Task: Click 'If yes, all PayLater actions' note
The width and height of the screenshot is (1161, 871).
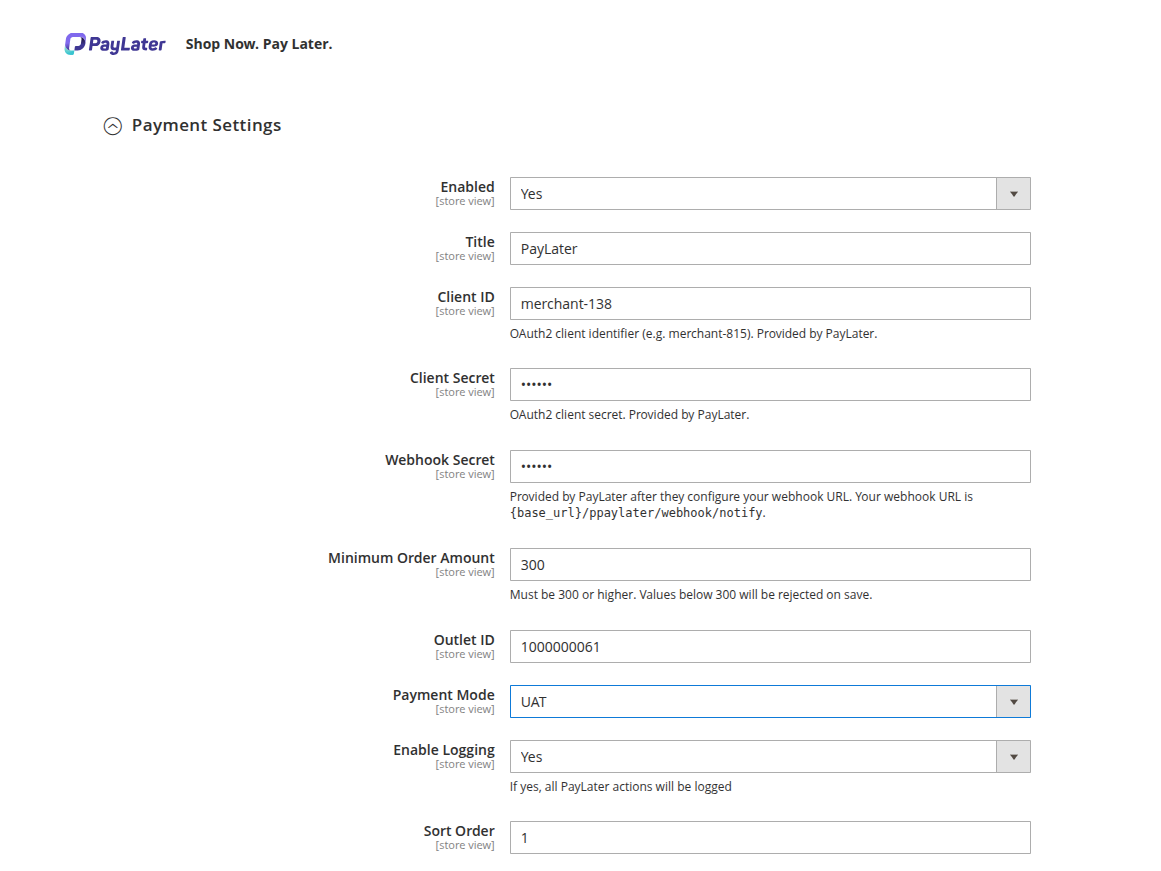Action: tap(620, 787)
